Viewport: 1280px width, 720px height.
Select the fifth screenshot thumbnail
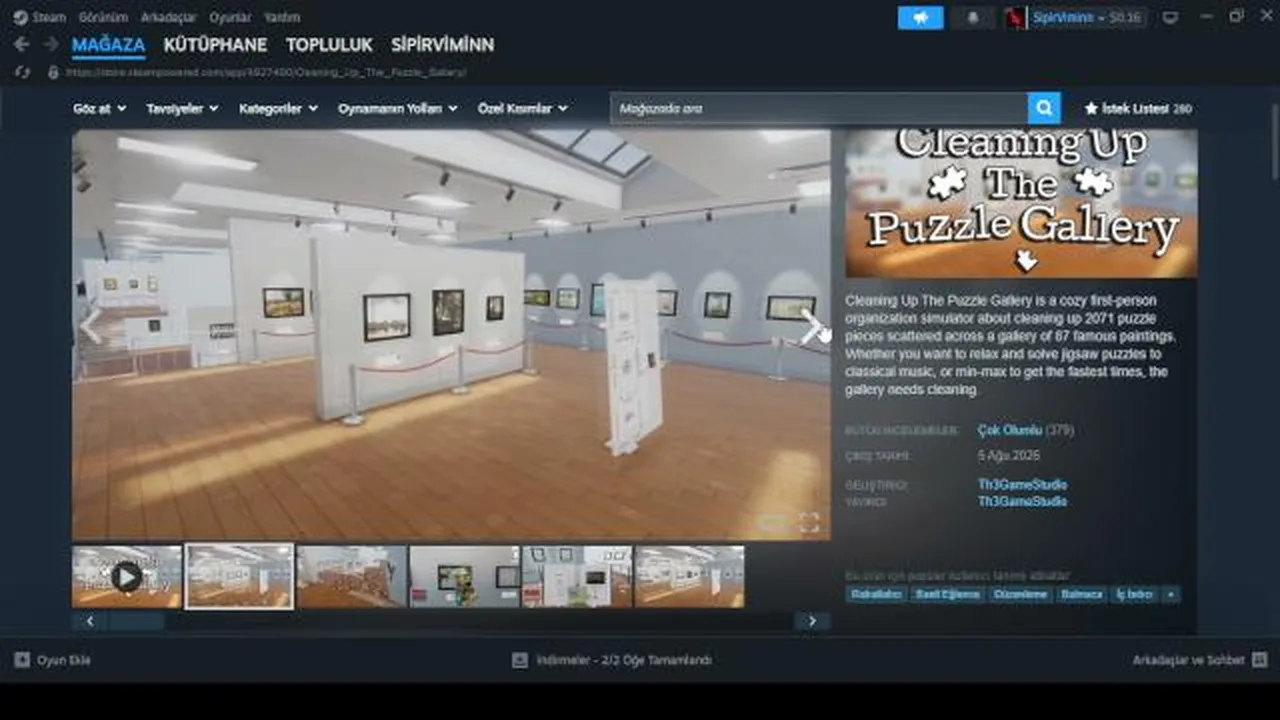coord(577,576)
